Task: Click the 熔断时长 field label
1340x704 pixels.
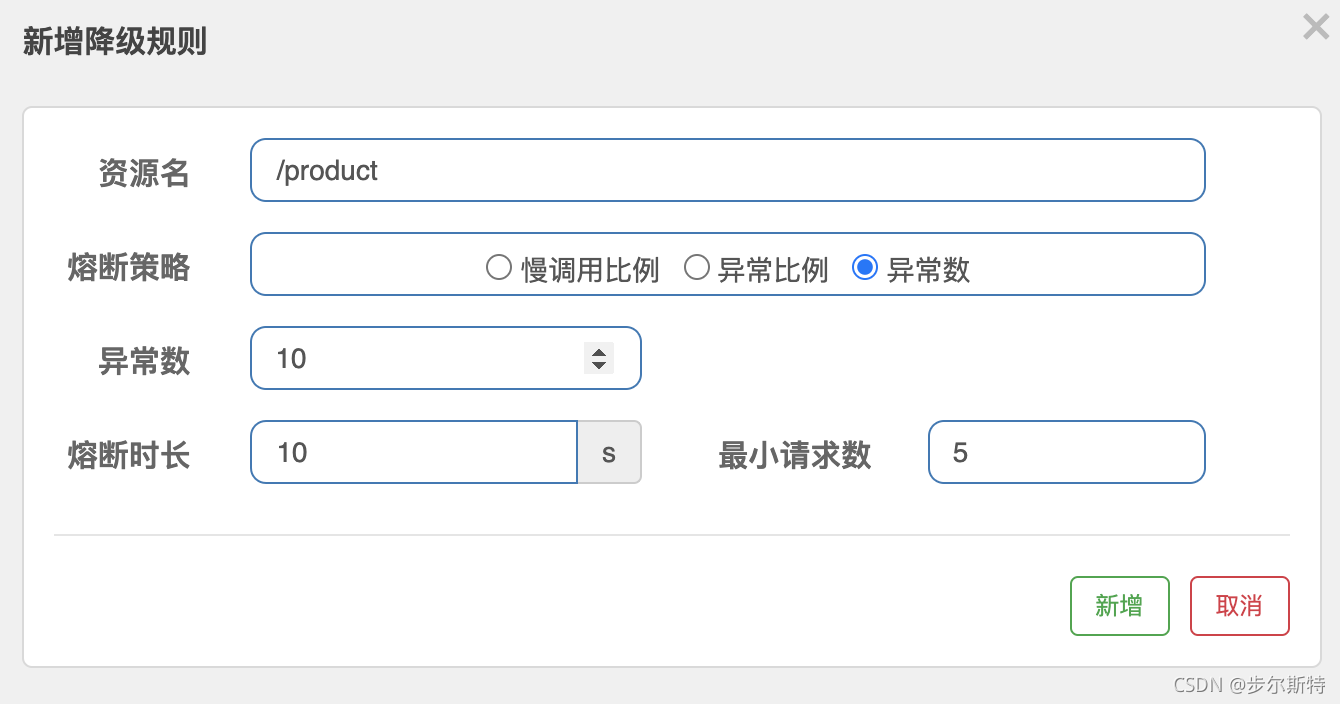Action: (129, 455)
